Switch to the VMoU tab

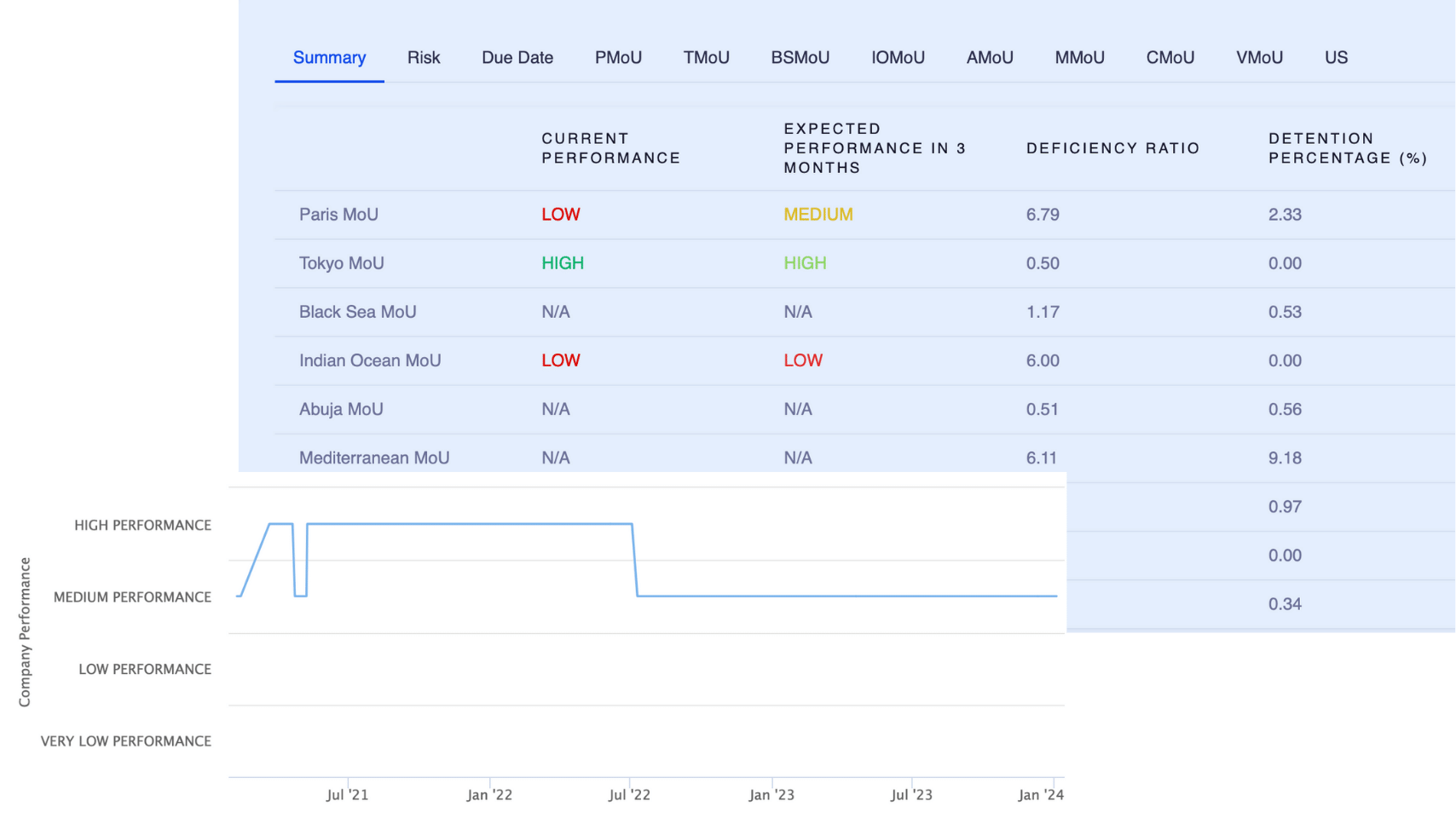click(x=1259, y=58)
